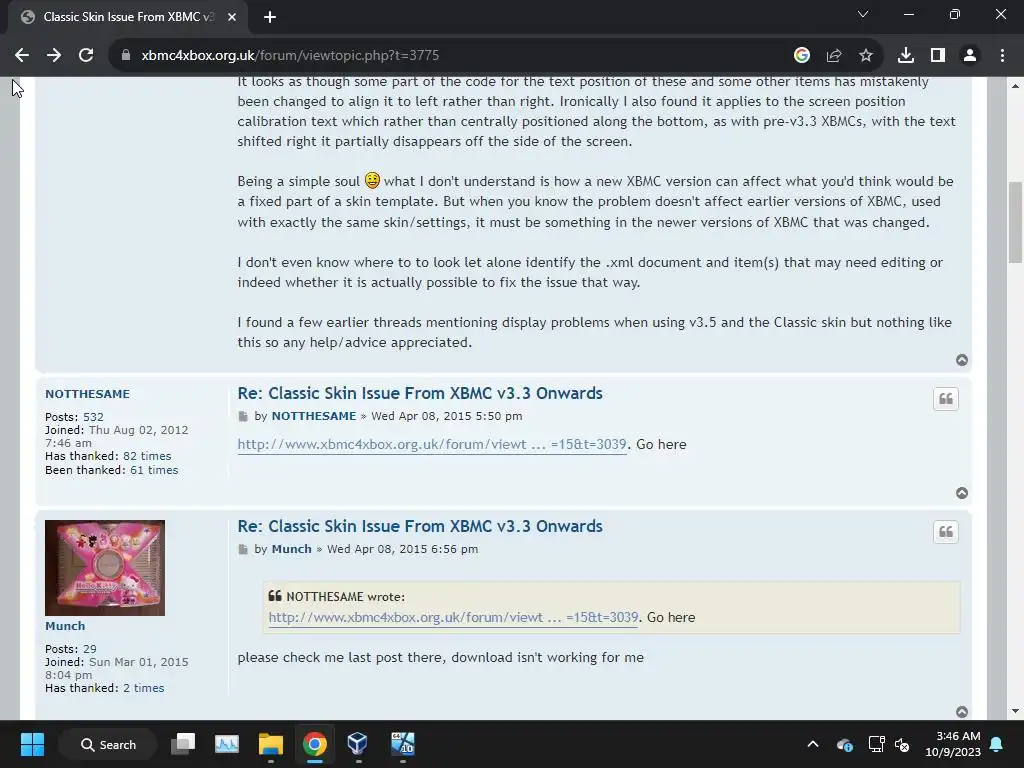
Task: Open the tab search chevron
Action: 863,14
